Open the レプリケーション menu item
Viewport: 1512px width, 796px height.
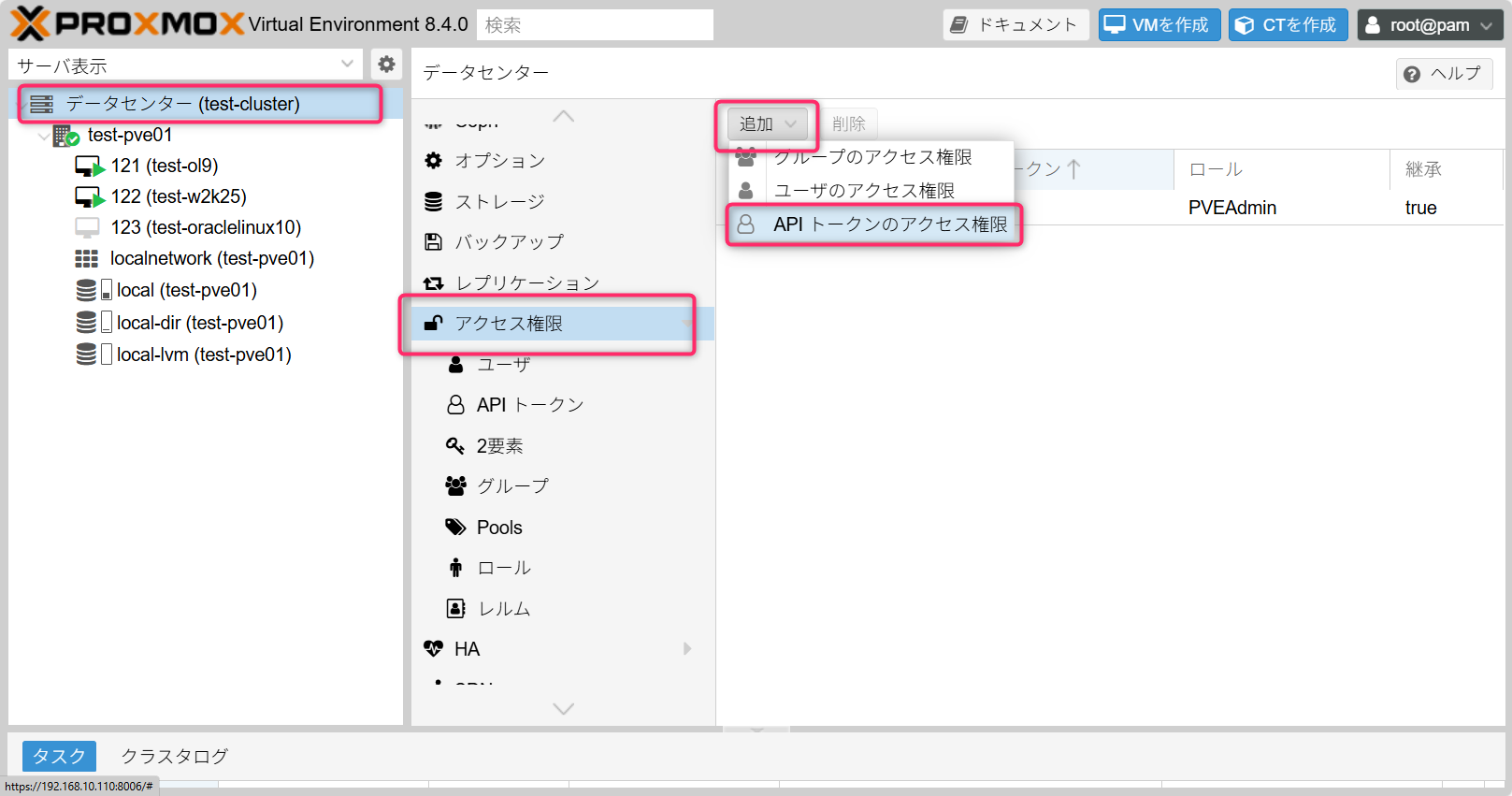pyautogui.click(x=563, y=282)
